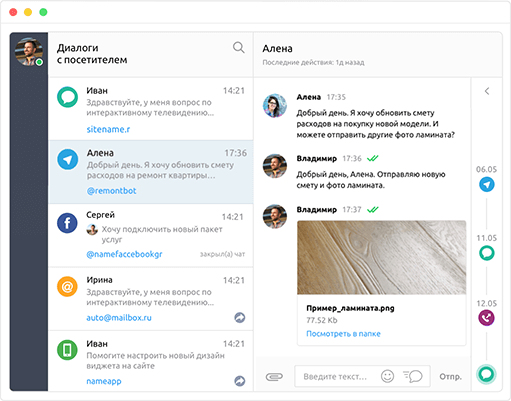Open the operator profile avatar in sidebar
The width and height of the screenshot is (511, 401).
[29, 52]
